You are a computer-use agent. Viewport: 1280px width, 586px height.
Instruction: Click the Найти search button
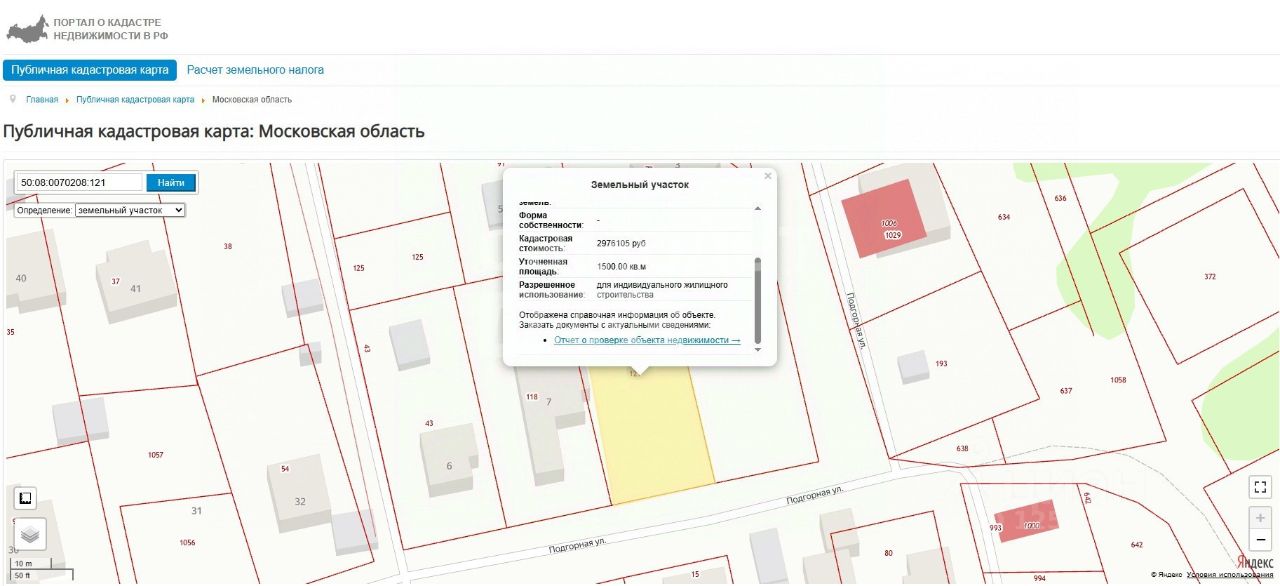pyautogui.click(x=171, y=183)
